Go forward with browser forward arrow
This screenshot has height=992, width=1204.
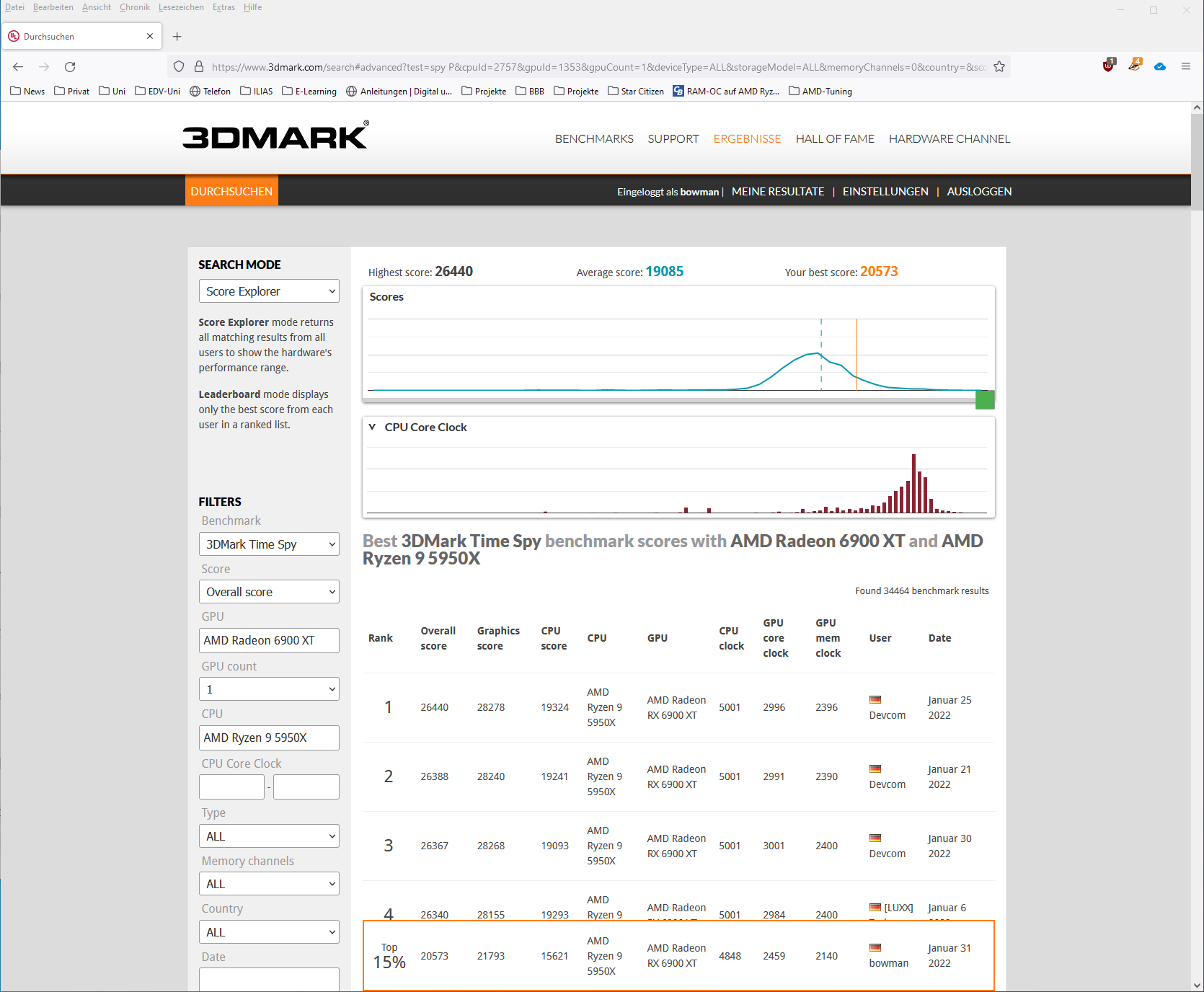point(44,67)
